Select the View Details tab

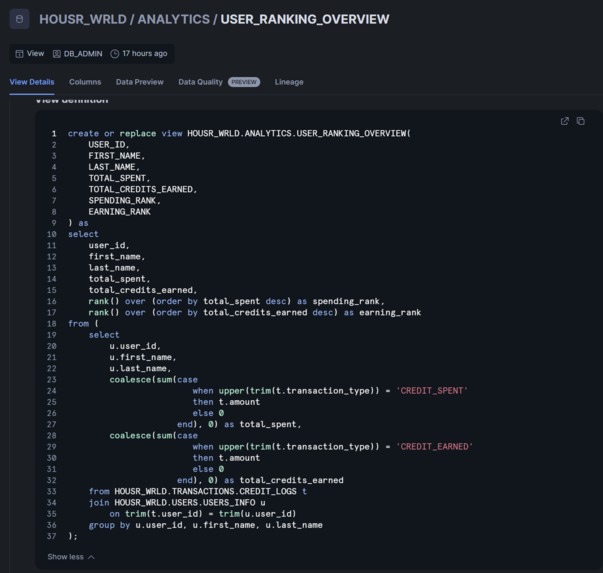click(x=32, y=82)
